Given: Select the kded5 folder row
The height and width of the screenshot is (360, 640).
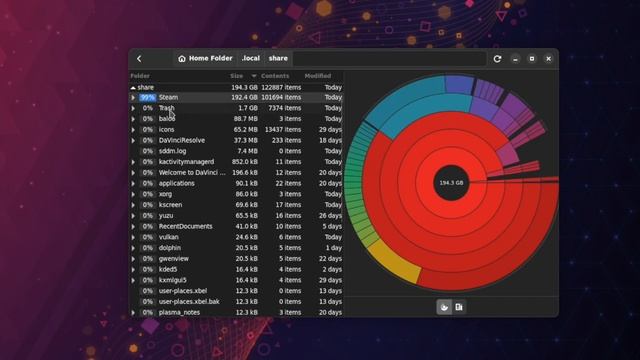Looking at the screenshot, I should 236,269.
